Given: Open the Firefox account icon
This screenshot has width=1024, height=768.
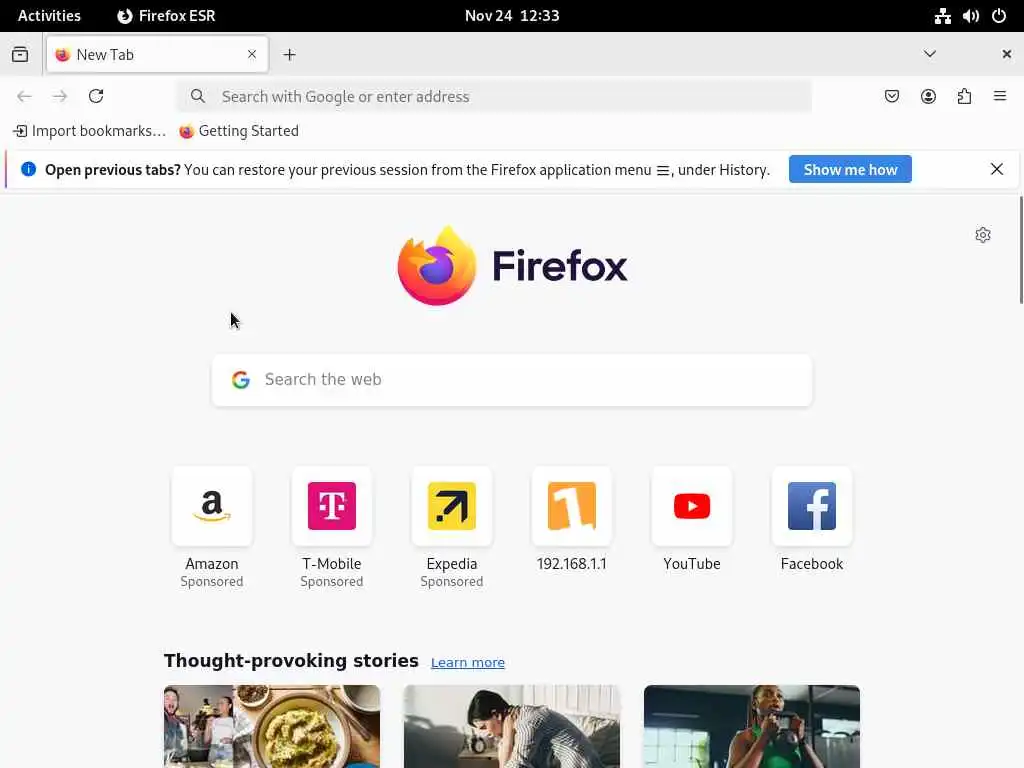Looking at the screenshot, I should (x=928, y=97).
